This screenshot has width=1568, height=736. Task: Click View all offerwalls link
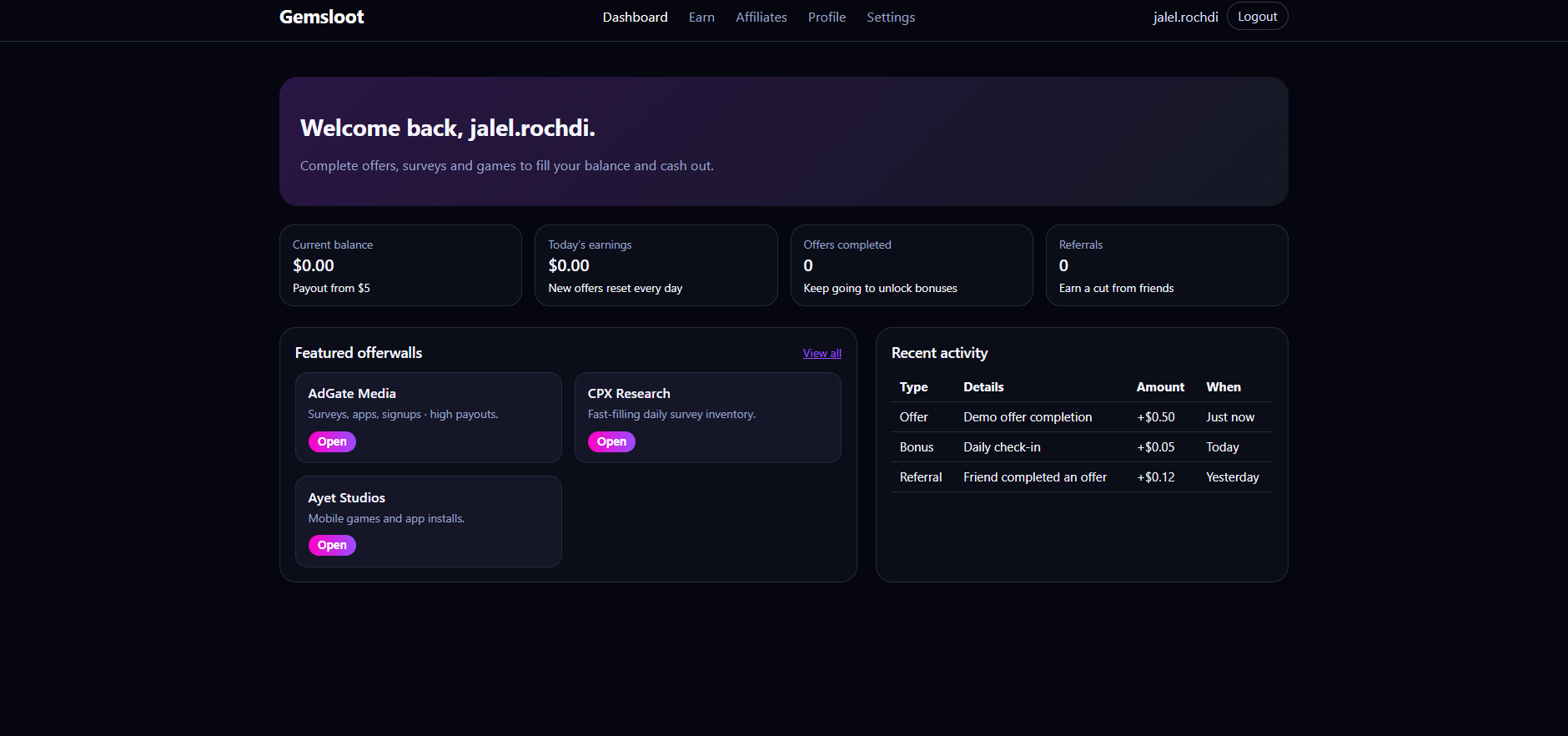pyautogui.click(x=822, y=353)
